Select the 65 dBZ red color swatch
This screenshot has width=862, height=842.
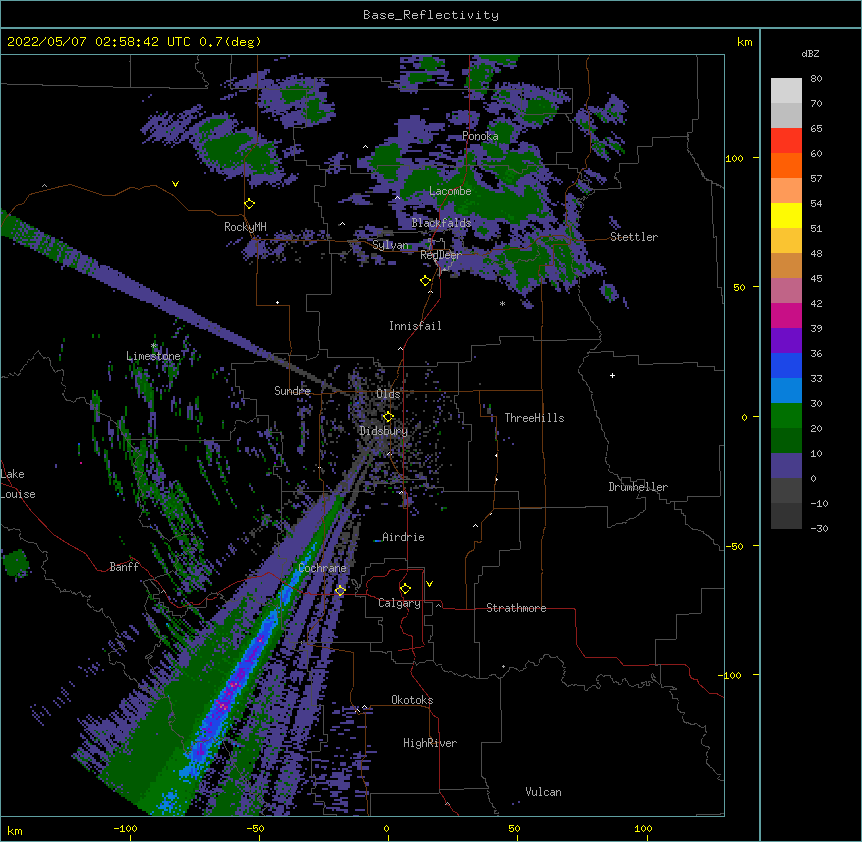(786, 141)
